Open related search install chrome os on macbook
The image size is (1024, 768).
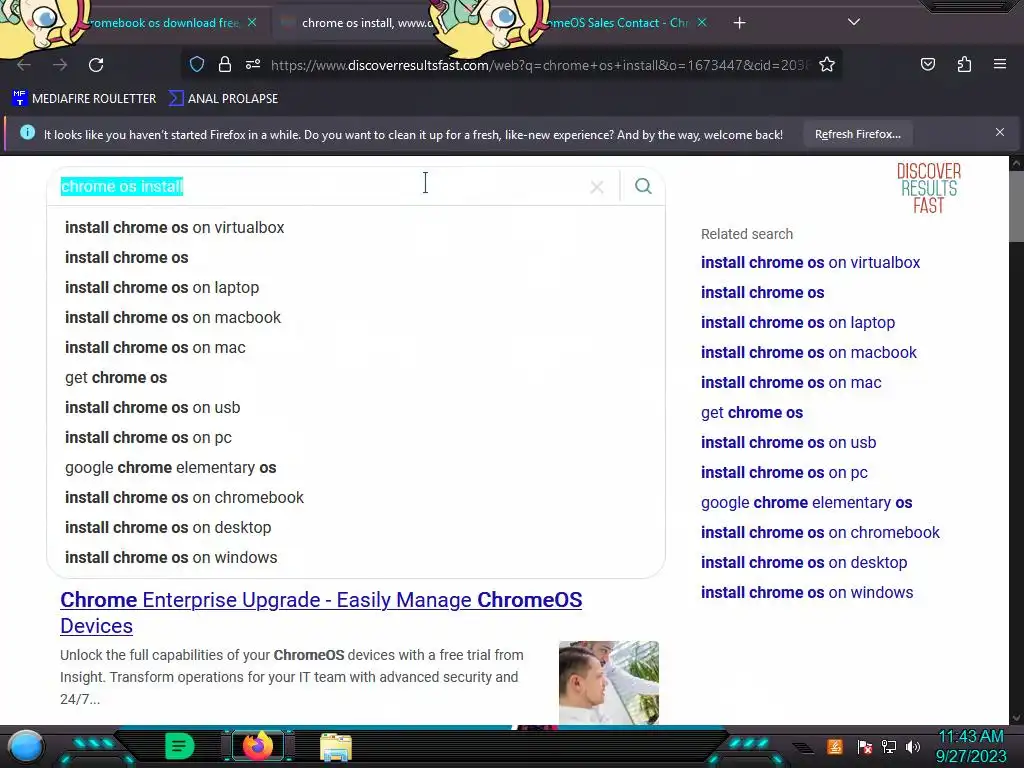pyautogui.click(x=808, y=353)
